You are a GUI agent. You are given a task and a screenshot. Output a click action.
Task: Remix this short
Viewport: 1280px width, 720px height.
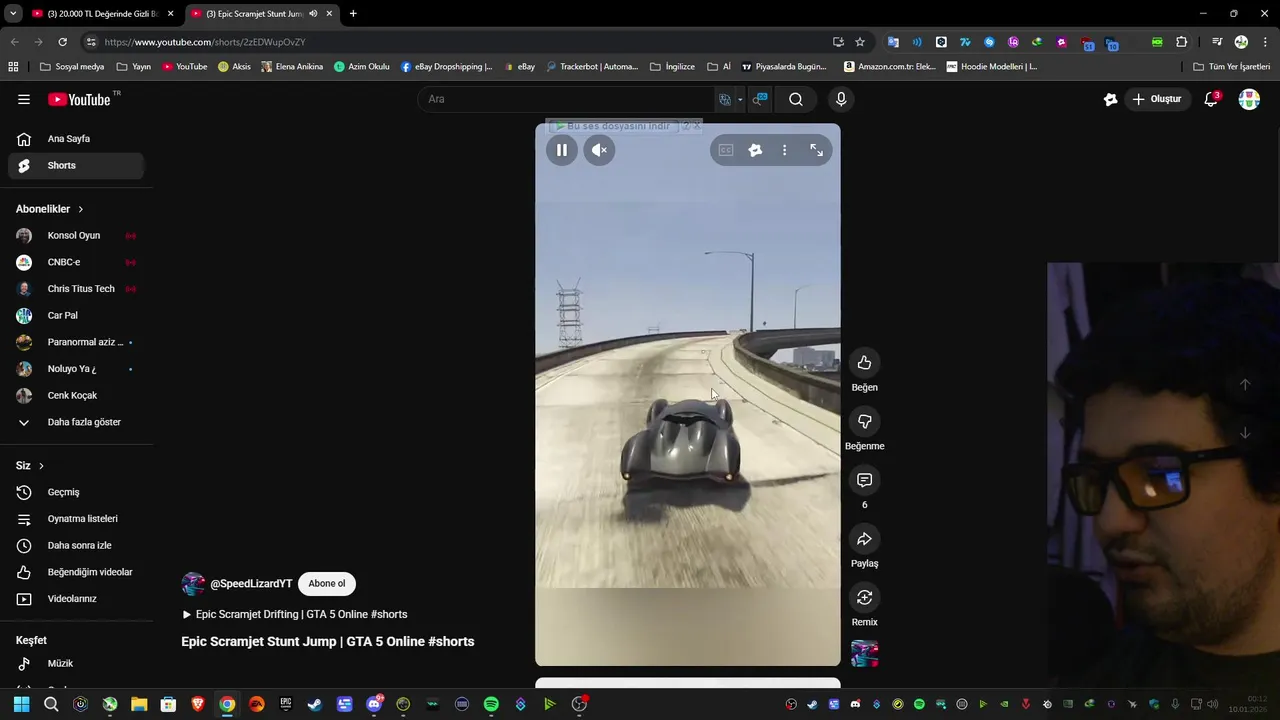(x=864, y=598)
